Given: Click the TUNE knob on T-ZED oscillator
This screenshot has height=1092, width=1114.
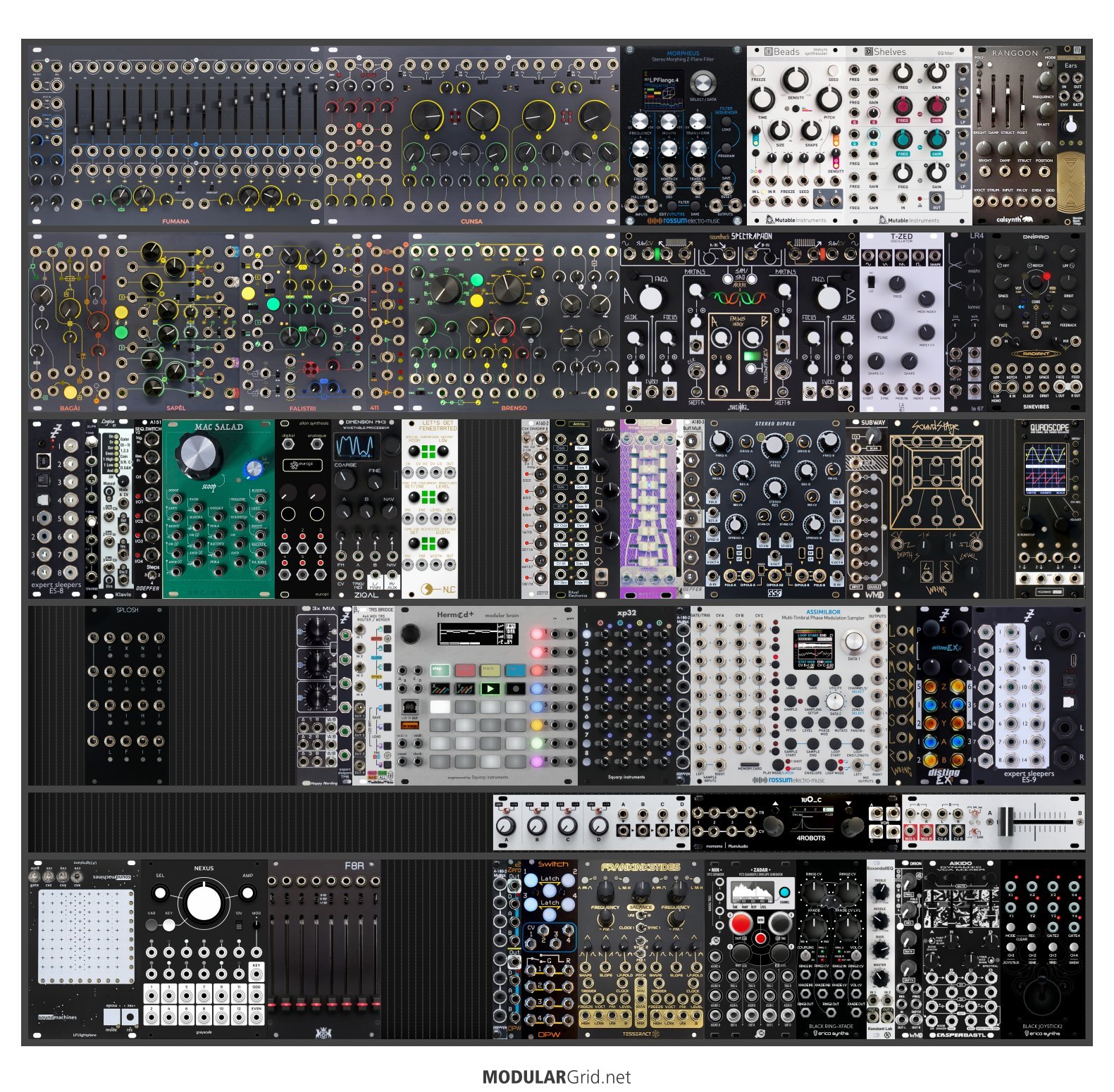Looking at the screenshot, I should click(x=881, y=321).
